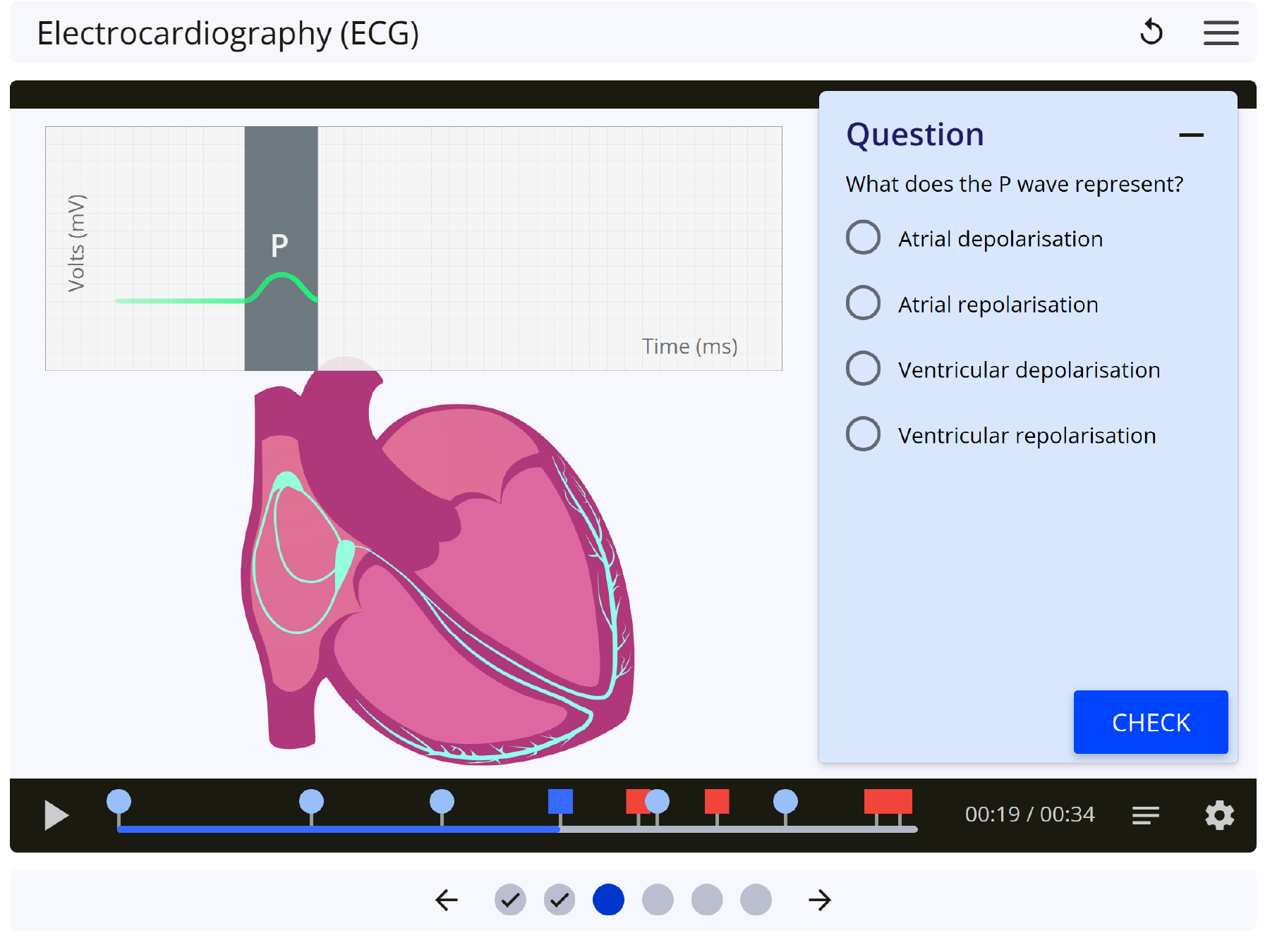Click the first blue circle timeline marker
Image resolution: width=1270 pixels, height=952 pixels.
tap(119, 802)
